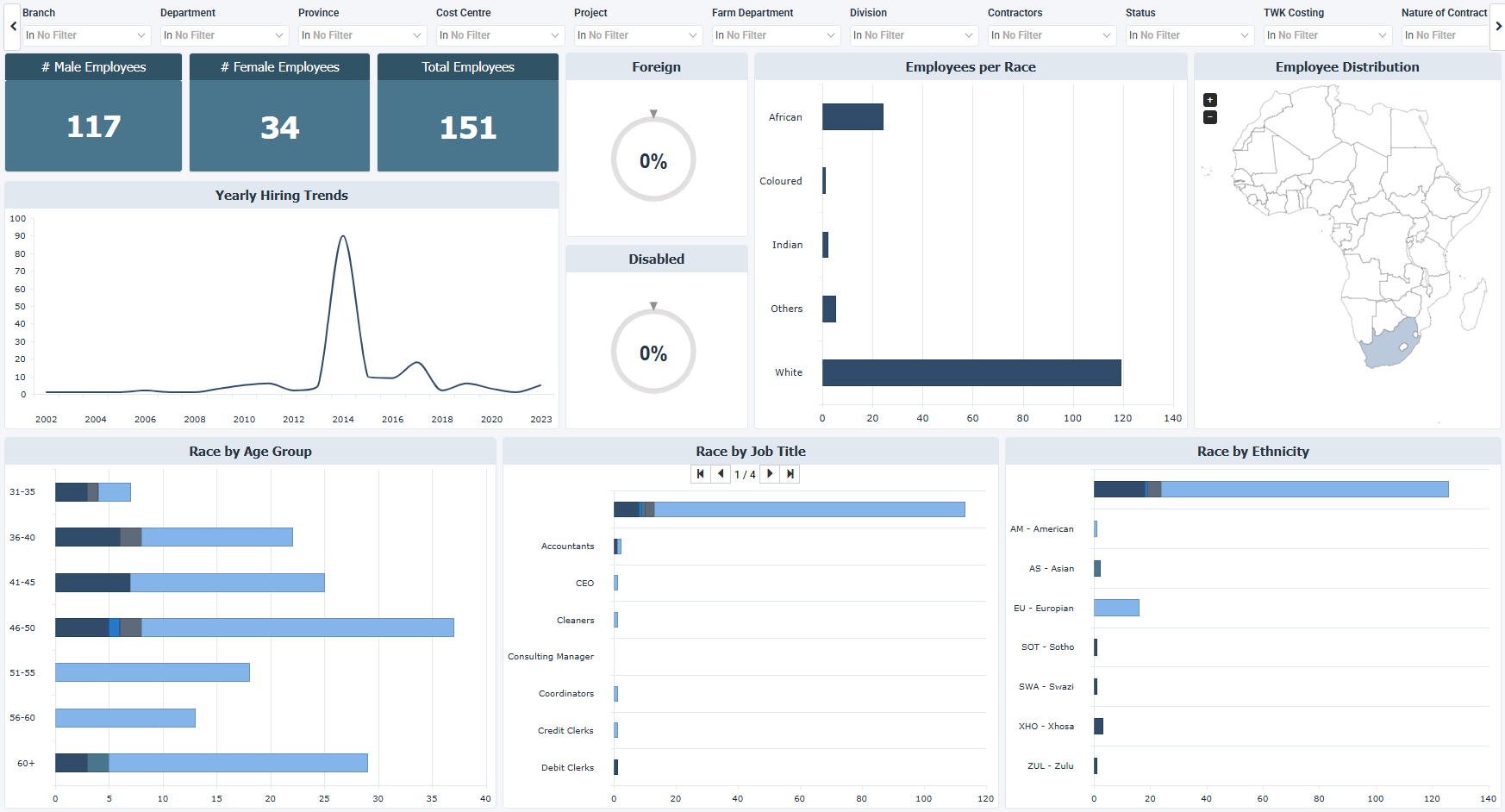1505x812 pixels.
Task: Open the Department filter dropdown
Action: [x=224, y=35]
